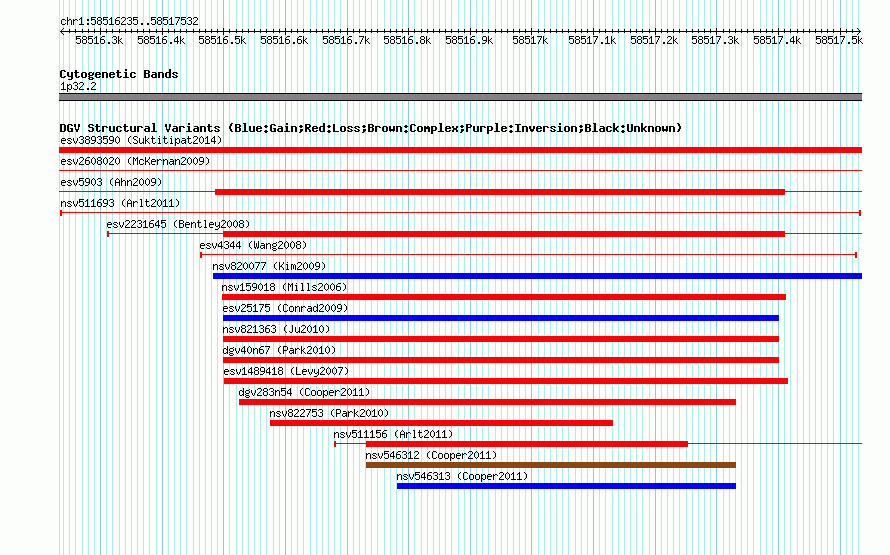The width and height of the screenshot is (890, 555).
Task: Click ruler position 58516.6k
Action: point(284,40)
